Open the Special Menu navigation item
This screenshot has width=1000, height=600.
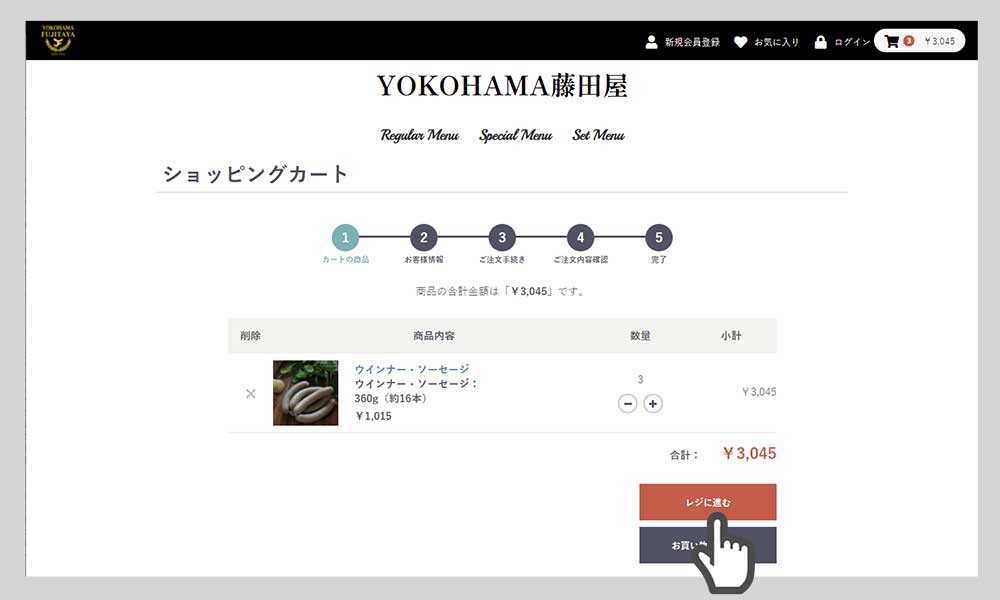pyautogui.click(x=516, y=135)
